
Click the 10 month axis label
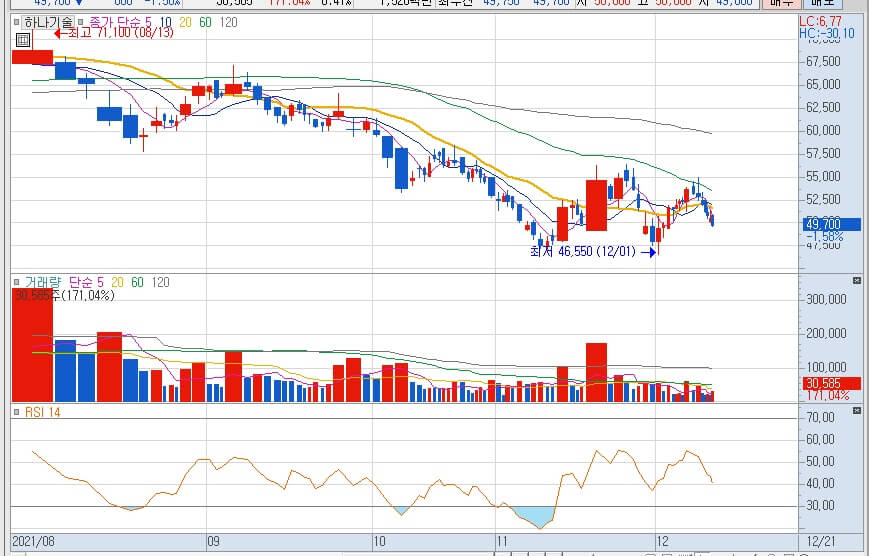[x=380, y=541]
